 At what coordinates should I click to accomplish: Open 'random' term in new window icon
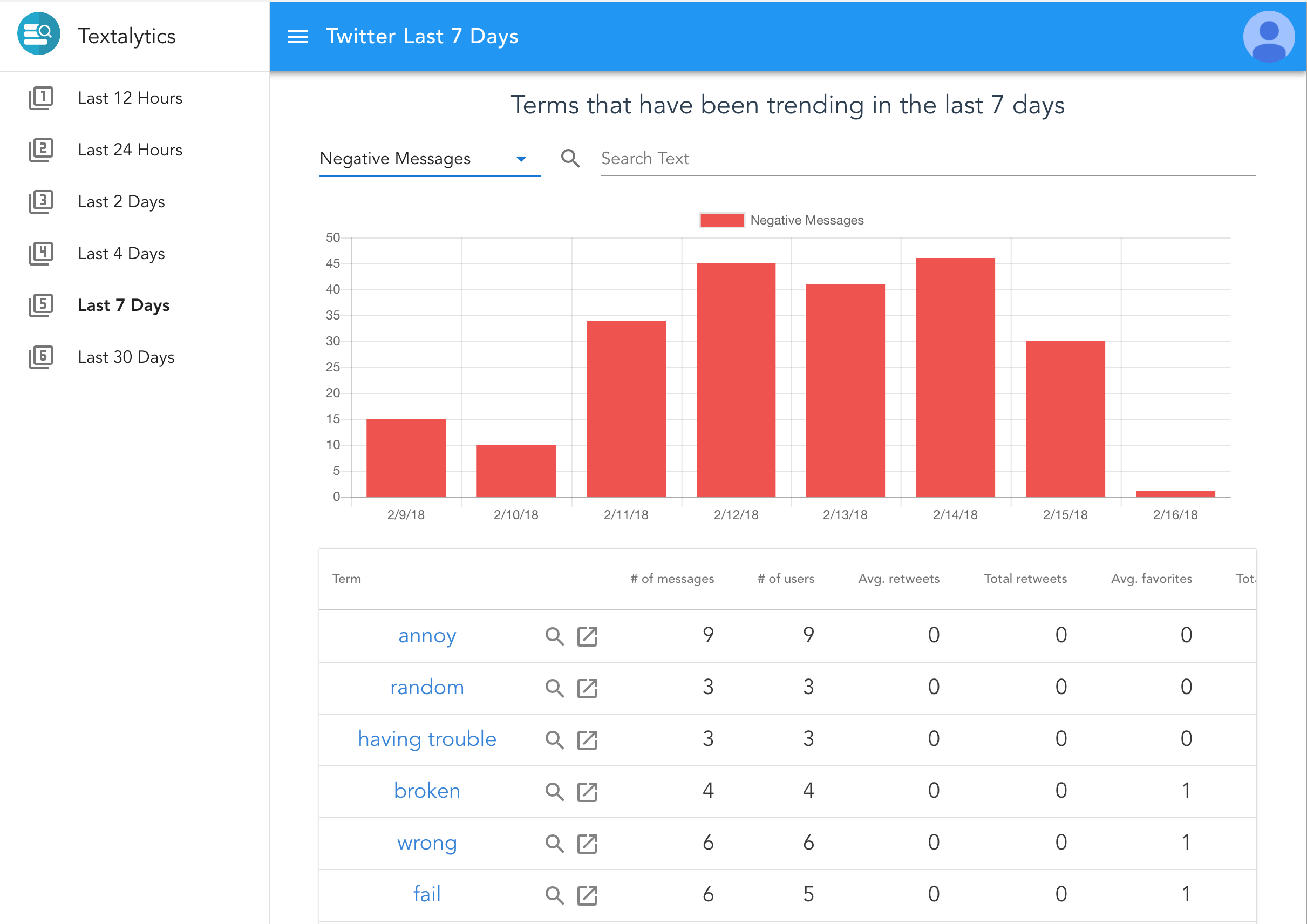(587, 688)
